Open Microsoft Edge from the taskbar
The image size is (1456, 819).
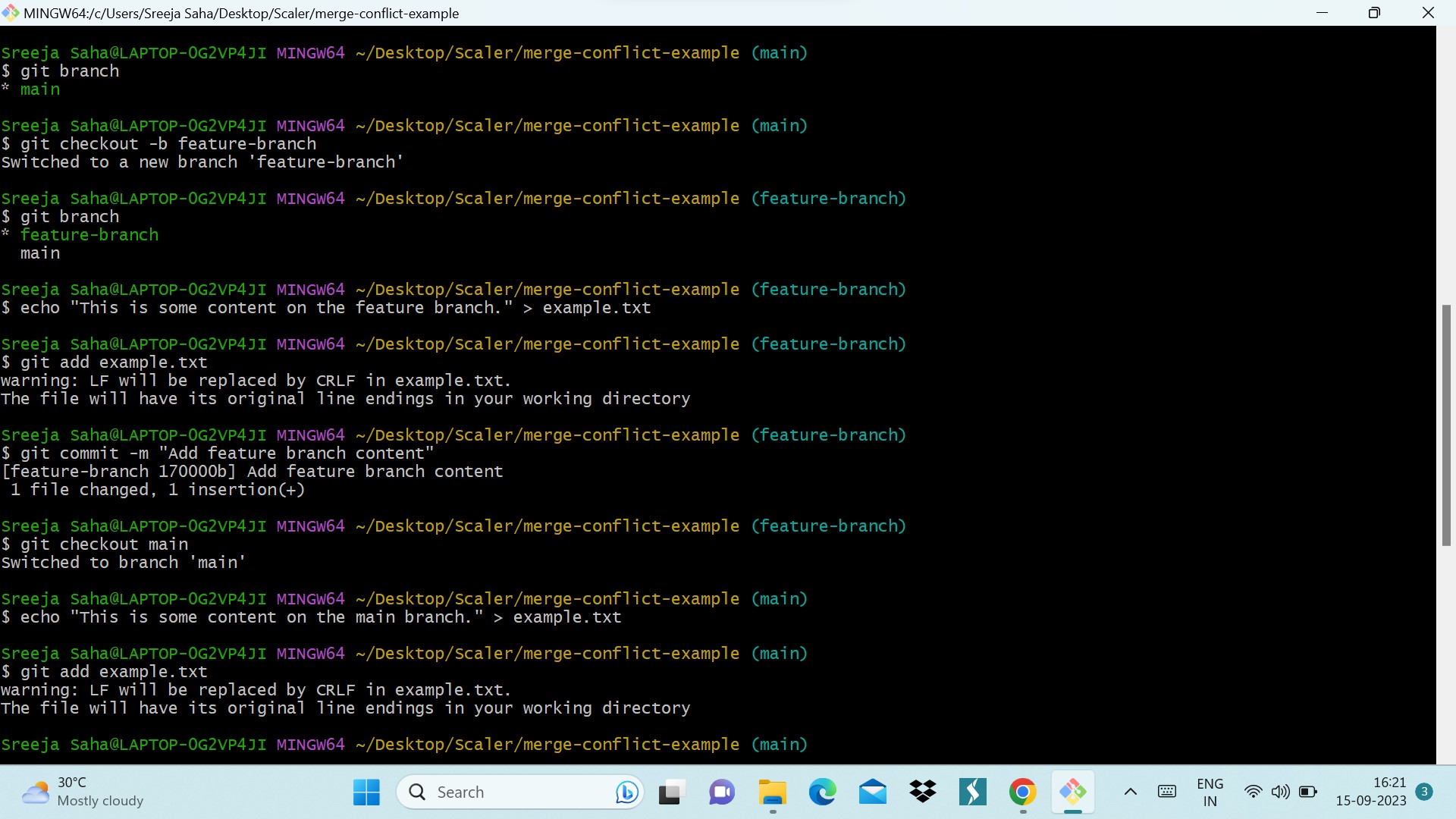tap(822, 792)
